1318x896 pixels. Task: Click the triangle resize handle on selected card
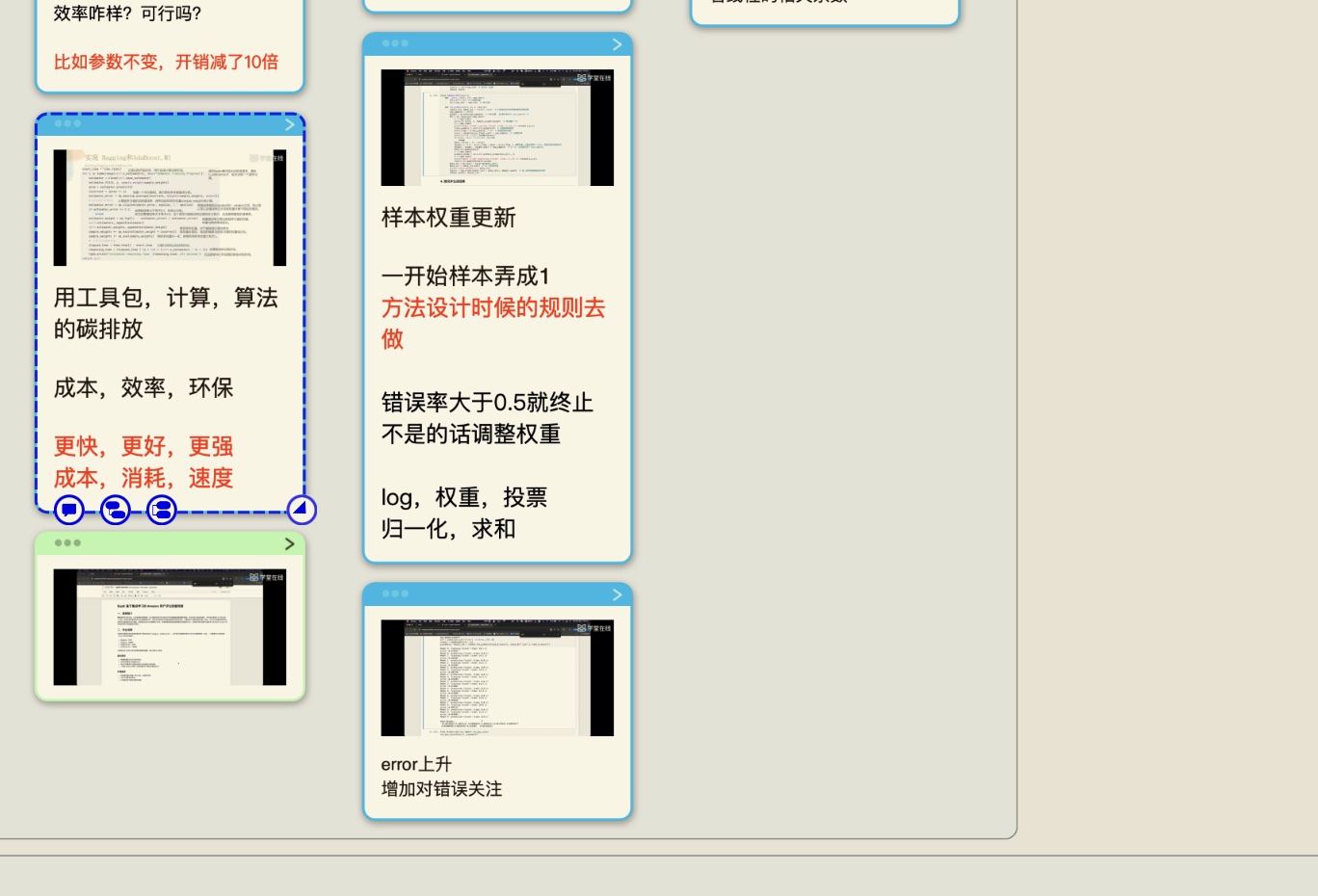[302, 509]
